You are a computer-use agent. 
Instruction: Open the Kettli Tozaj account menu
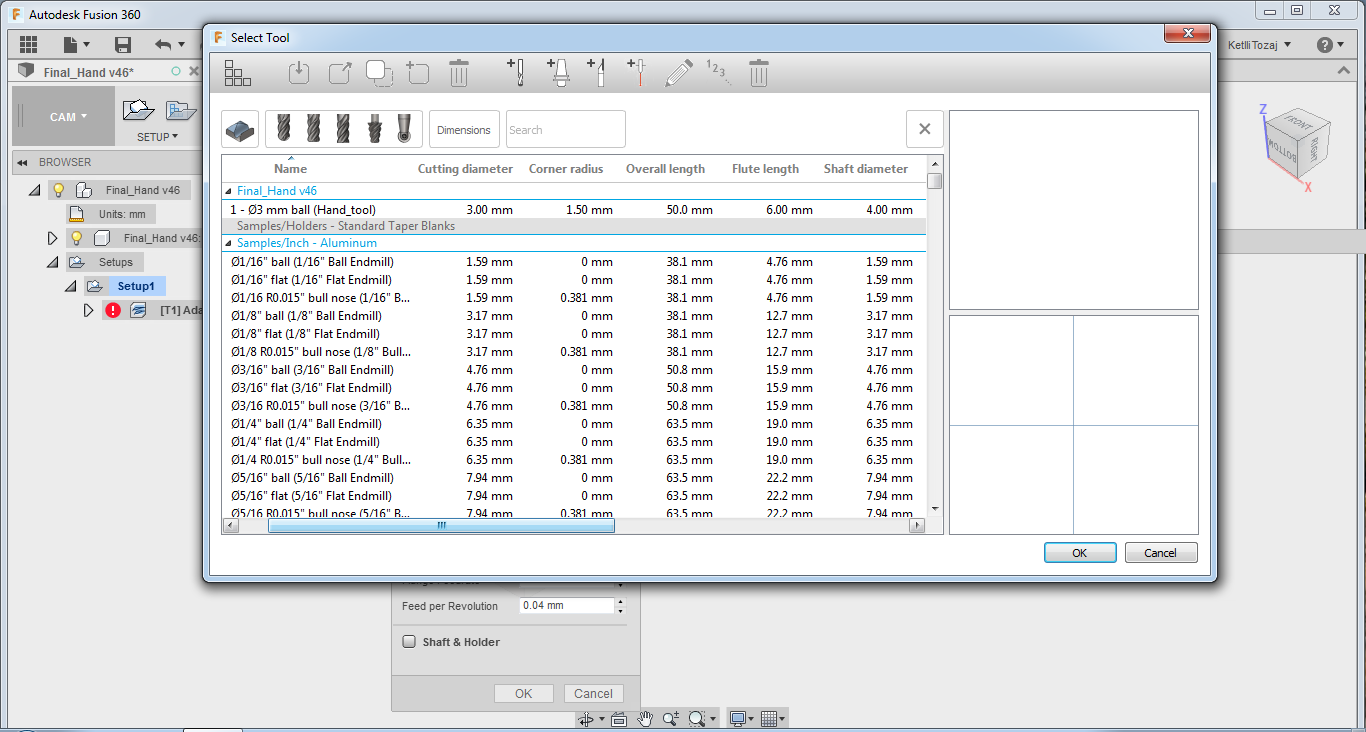pos(1260,44)
